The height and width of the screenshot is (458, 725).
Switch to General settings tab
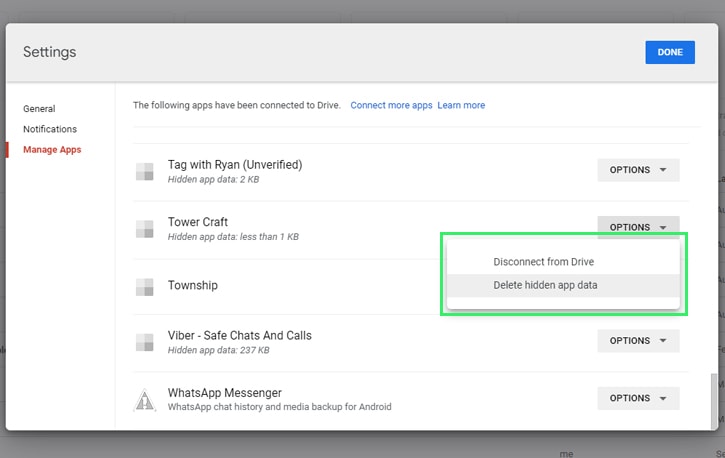click(x=39, y=109)
